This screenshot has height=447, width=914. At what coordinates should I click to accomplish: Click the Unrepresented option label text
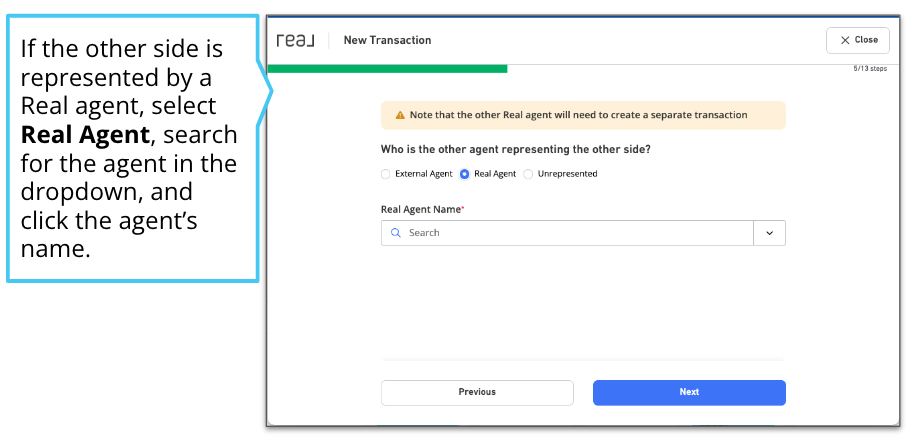[567, 174]
